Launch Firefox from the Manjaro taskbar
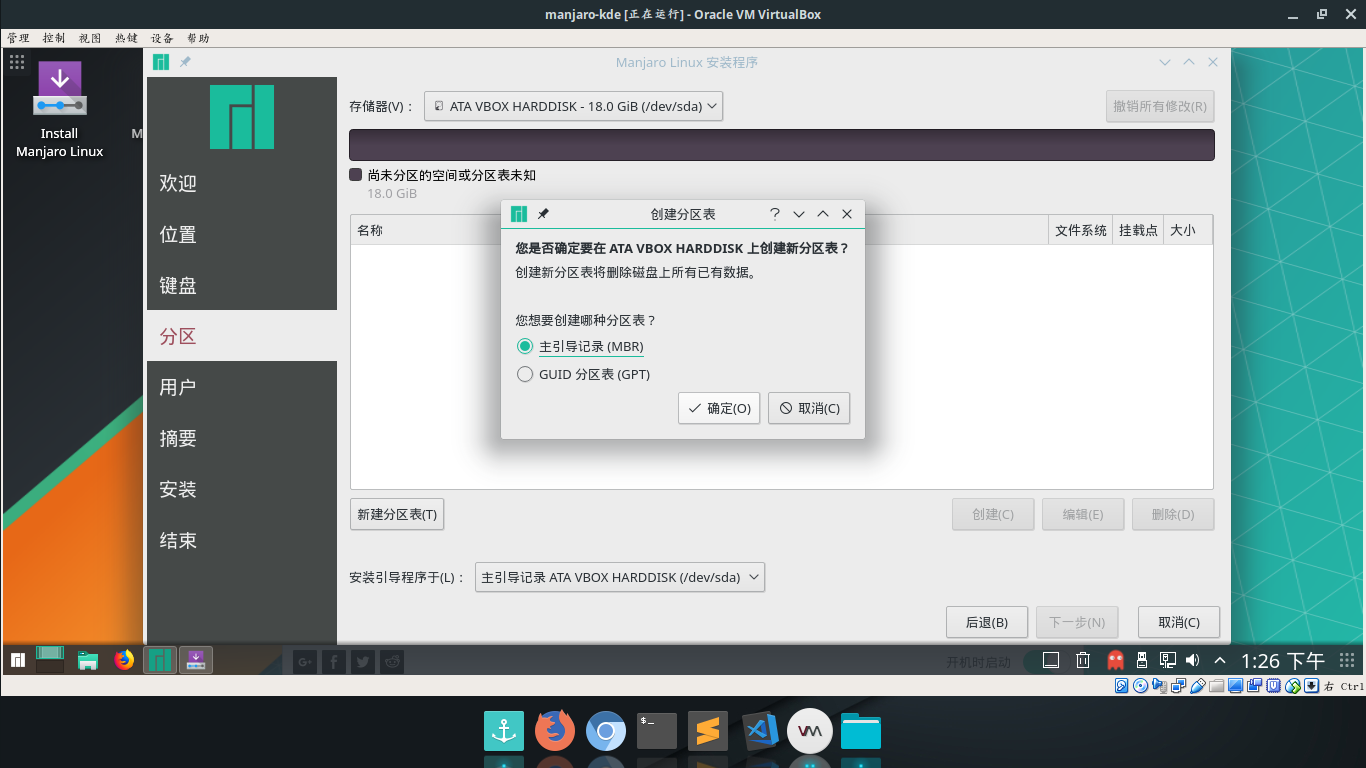Viewport: 1366px width, 768px height. point(124,660)
